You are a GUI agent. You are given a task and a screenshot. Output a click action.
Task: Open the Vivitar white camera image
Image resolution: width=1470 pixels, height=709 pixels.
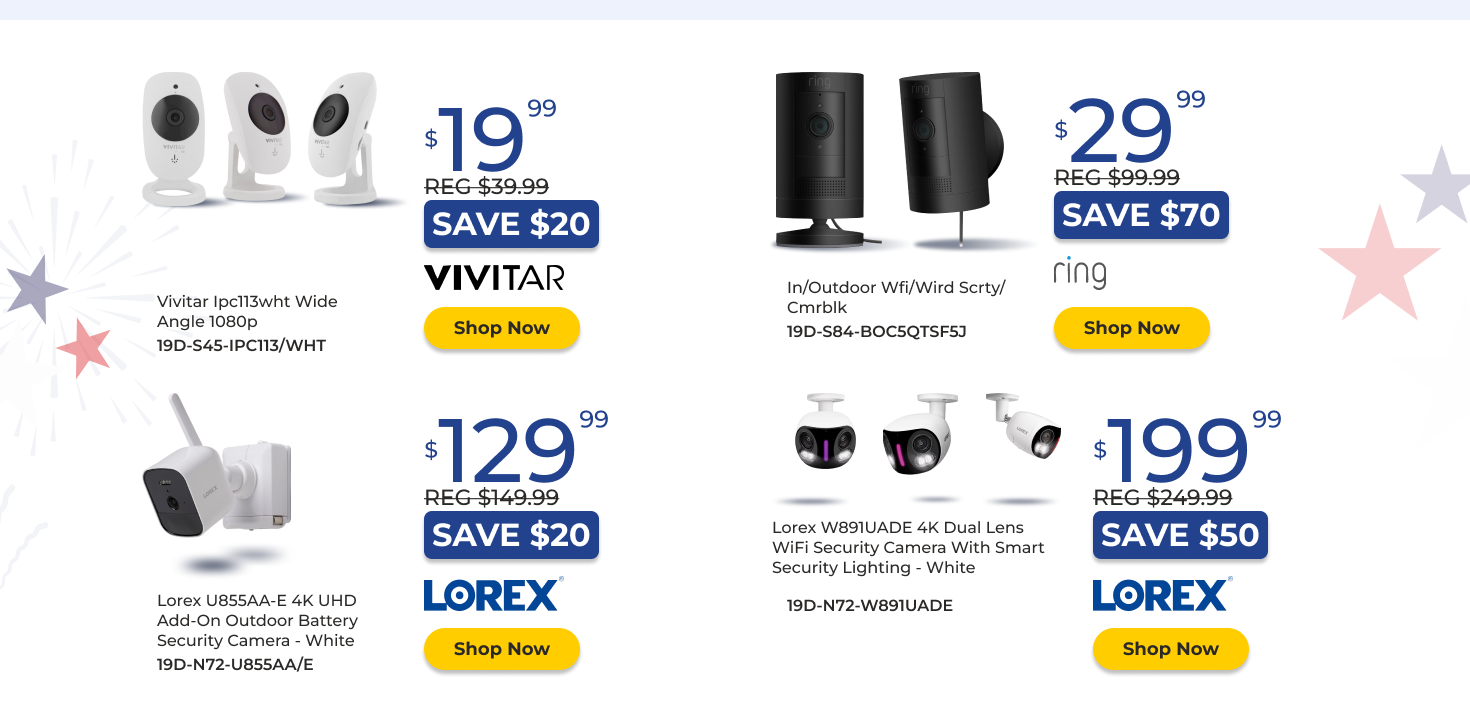pyautogui.click(x=260, y=140)
